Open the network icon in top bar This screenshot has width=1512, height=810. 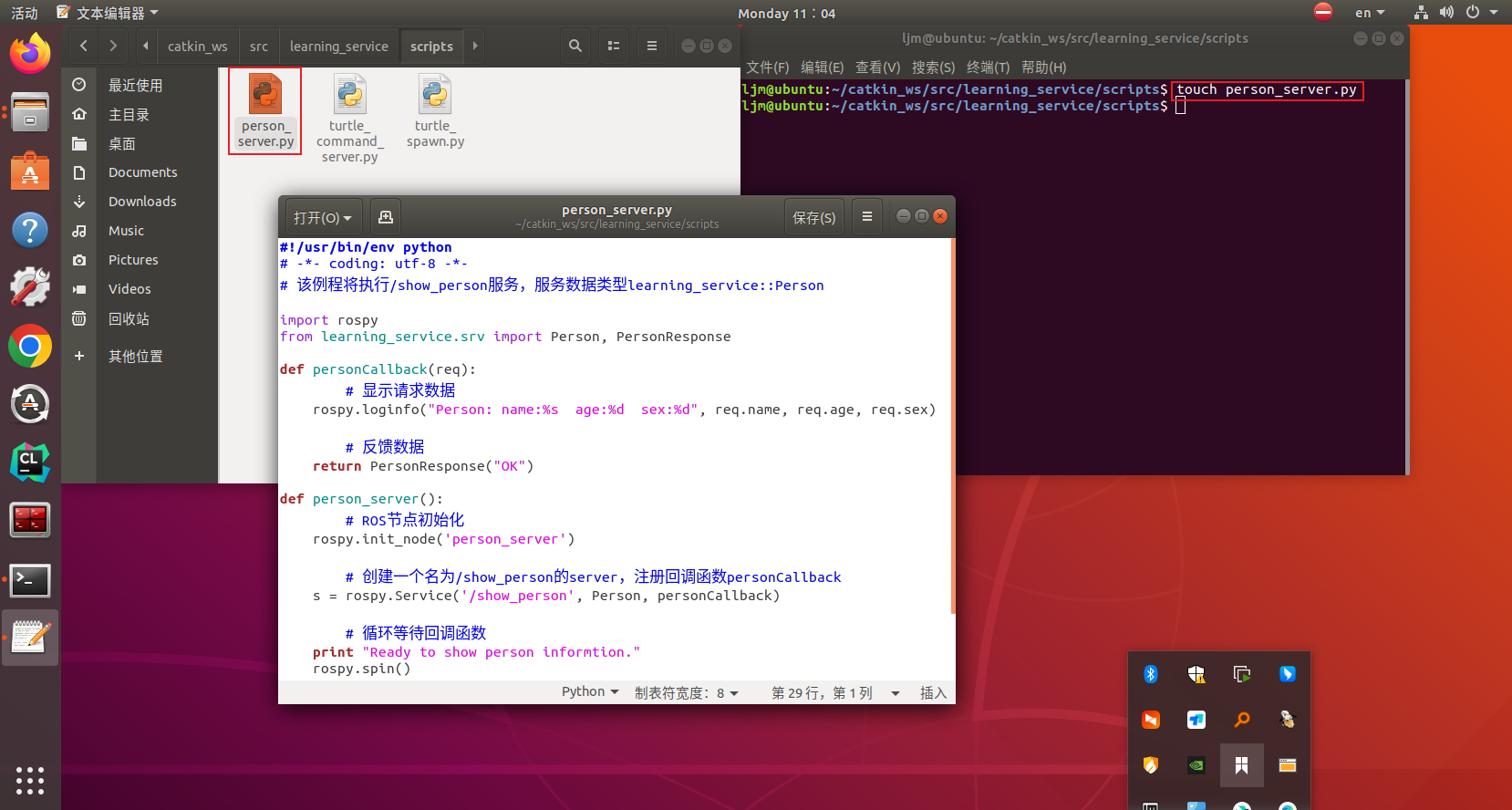click(x=1421, y=13)
